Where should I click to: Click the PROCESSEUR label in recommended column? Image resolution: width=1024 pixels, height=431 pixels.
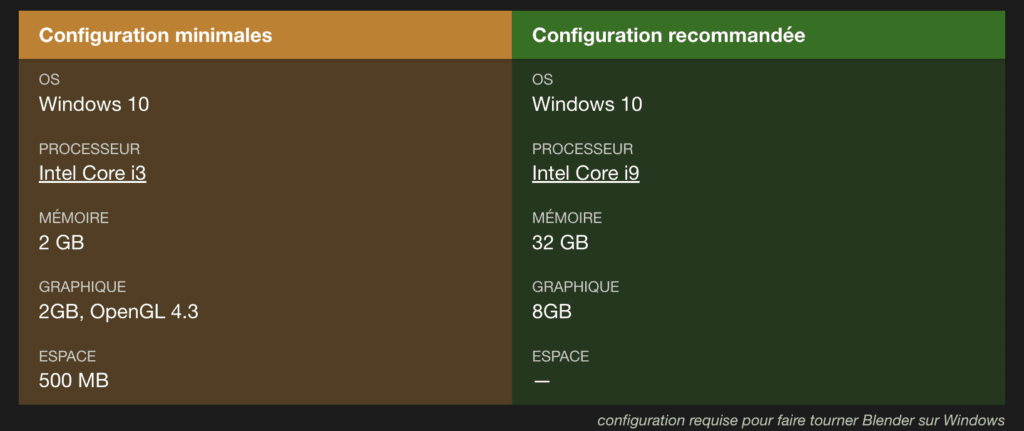click(x=583, y=150)
